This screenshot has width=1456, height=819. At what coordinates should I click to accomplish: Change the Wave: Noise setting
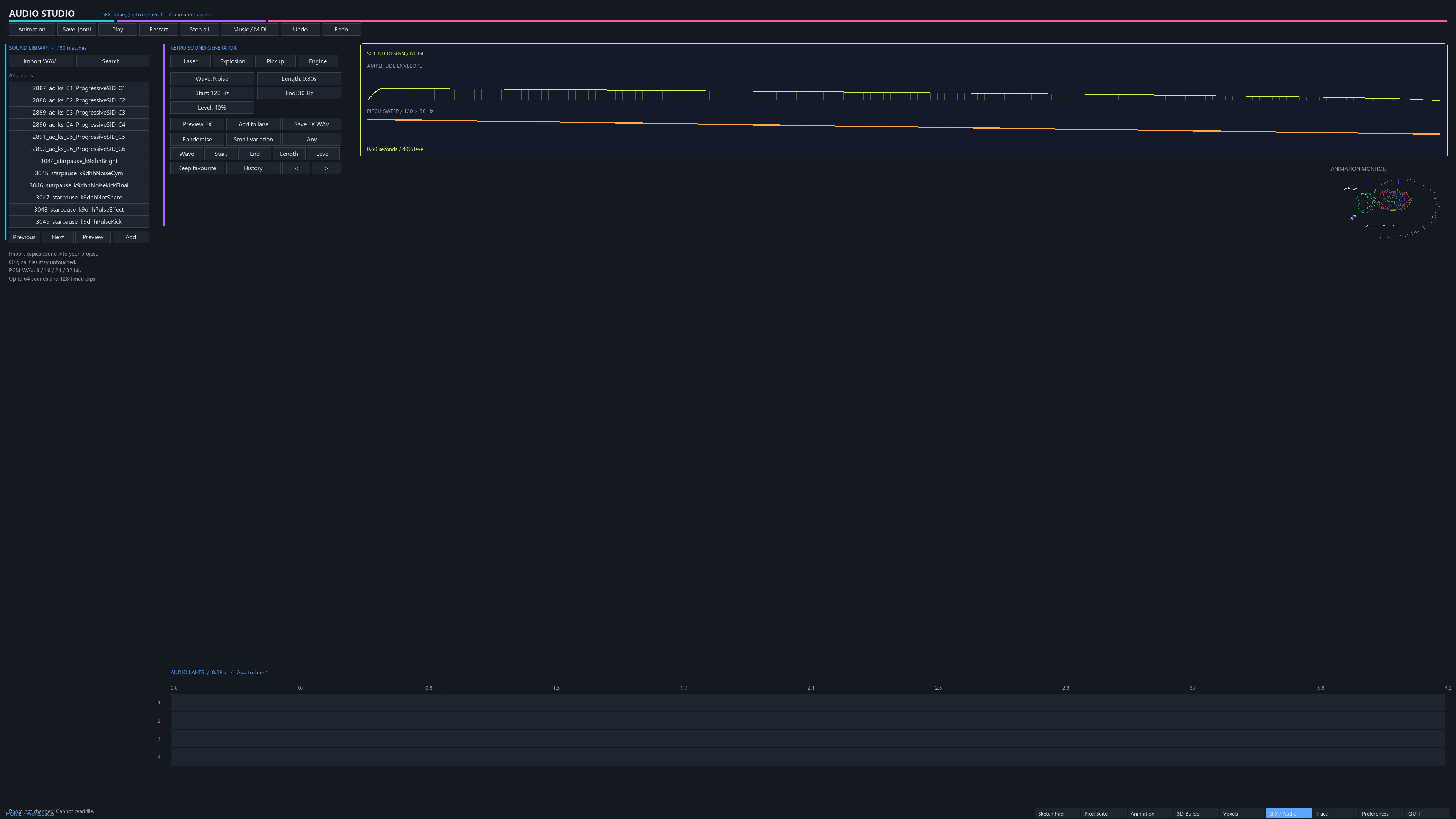pyautogui.click(x=212, y=78)
